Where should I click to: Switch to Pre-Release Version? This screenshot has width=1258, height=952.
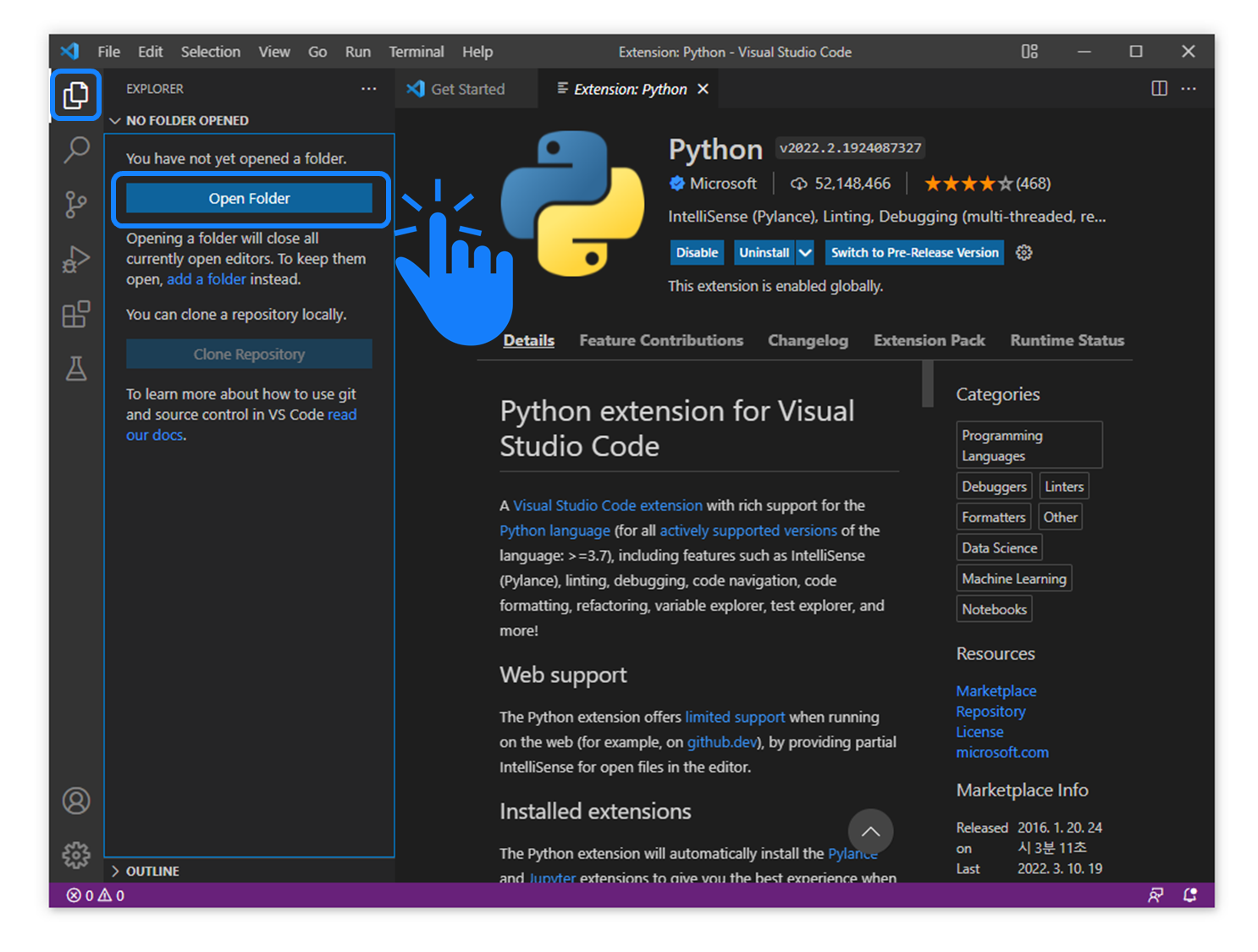coord(914,252)
